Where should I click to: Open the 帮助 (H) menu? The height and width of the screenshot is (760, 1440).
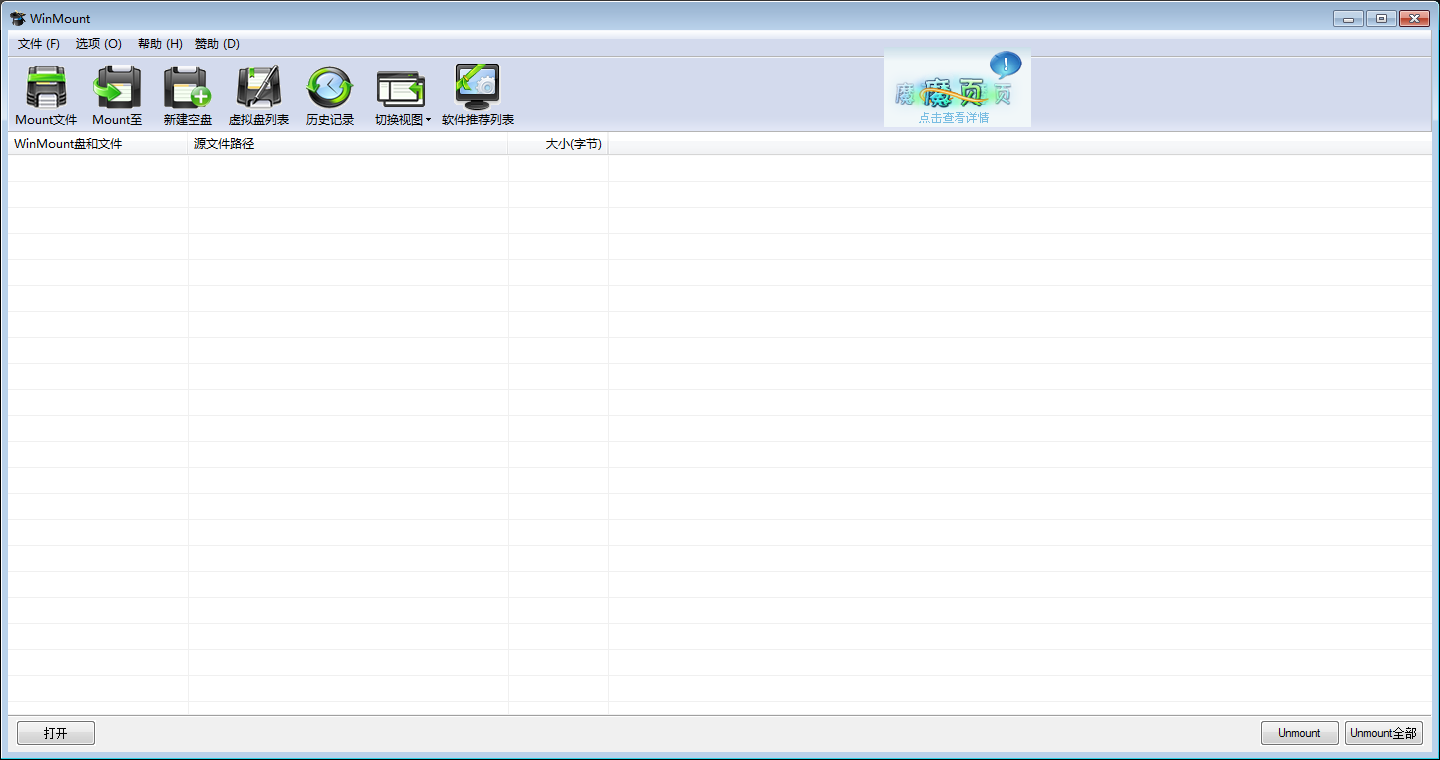tap(160, 44)
